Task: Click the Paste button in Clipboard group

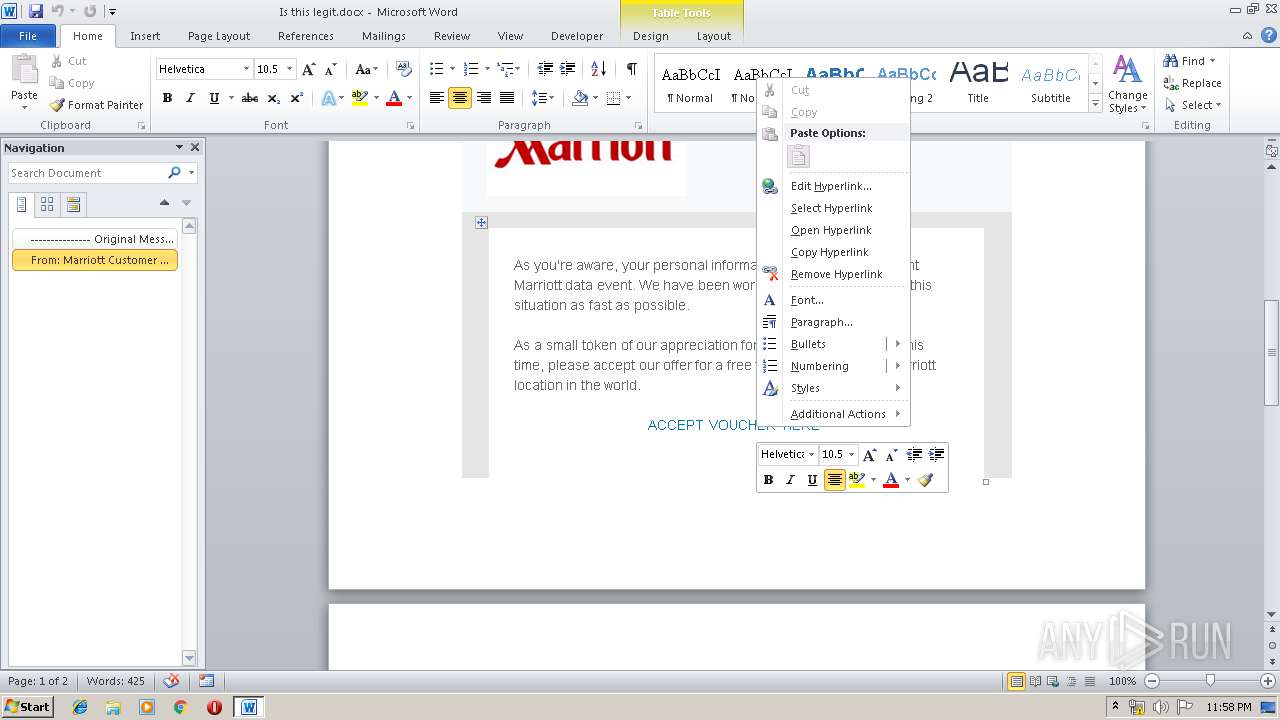Action: (x=24, y=82)
